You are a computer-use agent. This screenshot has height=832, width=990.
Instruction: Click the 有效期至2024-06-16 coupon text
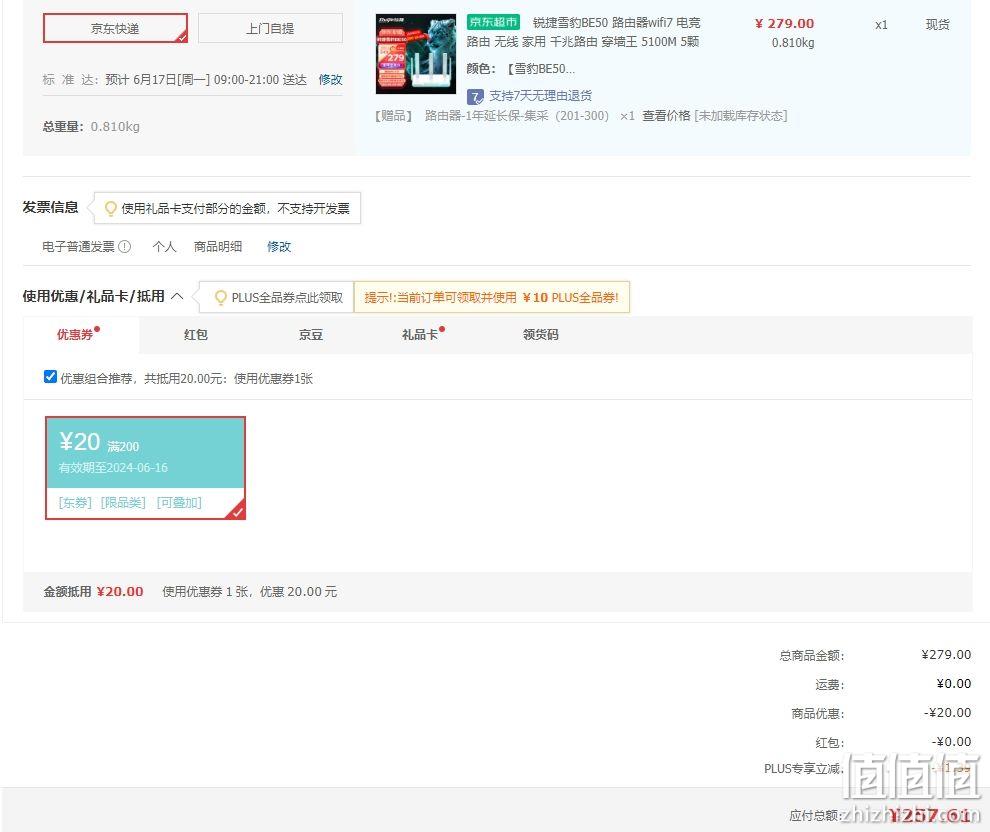(114, 468)
